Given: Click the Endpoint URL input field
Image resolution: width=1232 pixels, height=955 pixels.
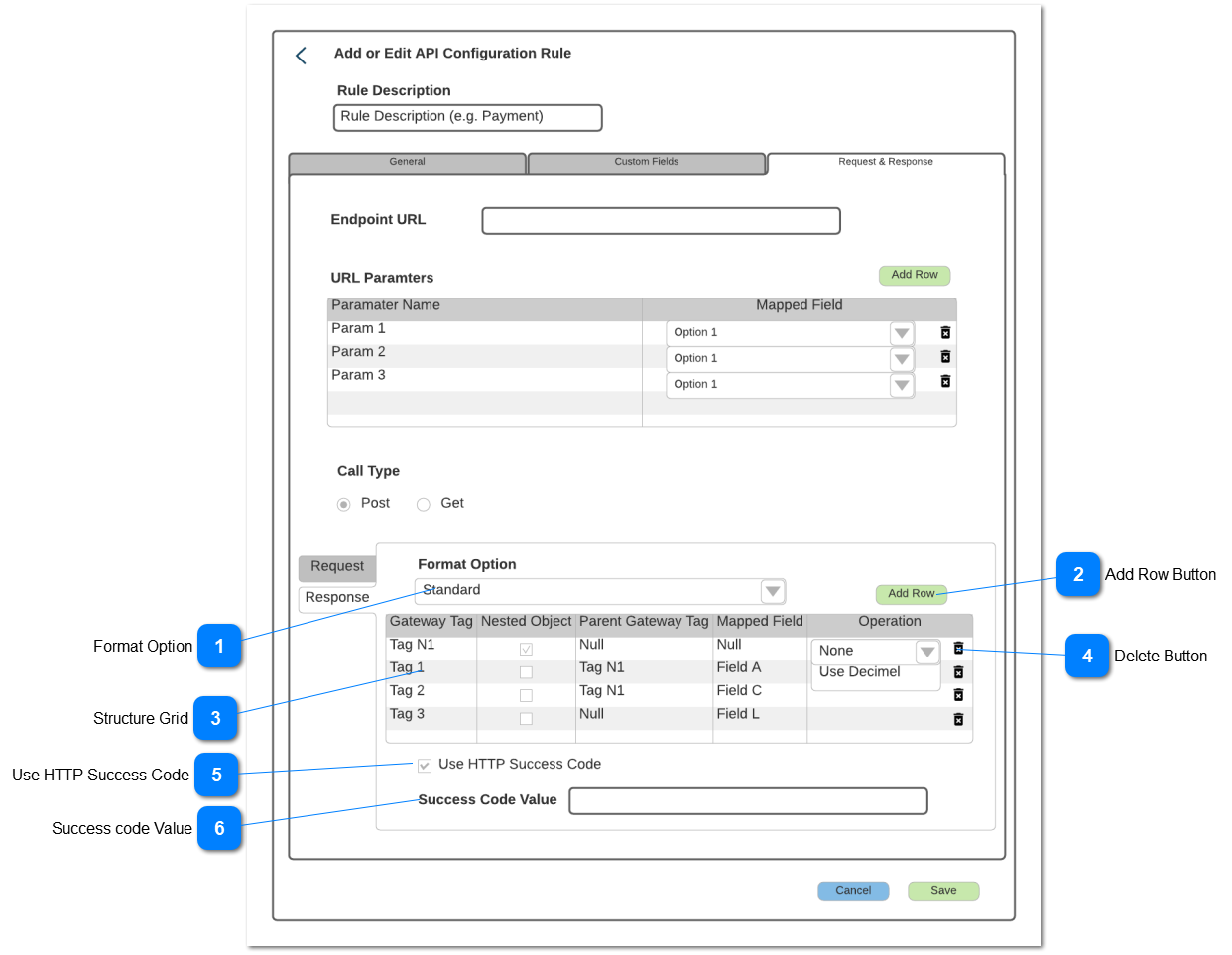Looking at the screenshot, I should click(660, 220).
